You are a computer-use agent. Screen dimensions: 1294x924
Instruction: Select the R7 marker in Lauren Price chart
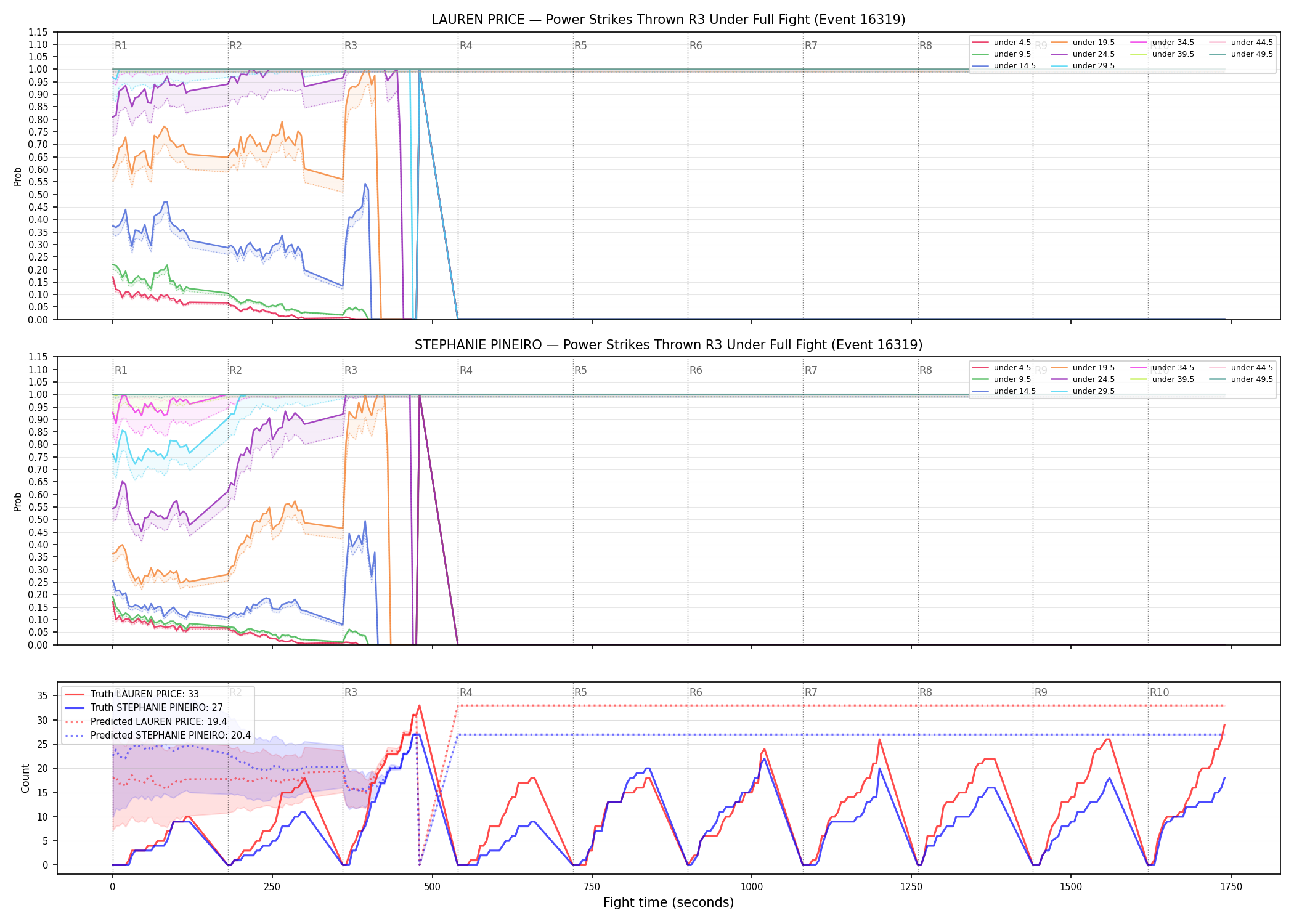tap(811, 46)
